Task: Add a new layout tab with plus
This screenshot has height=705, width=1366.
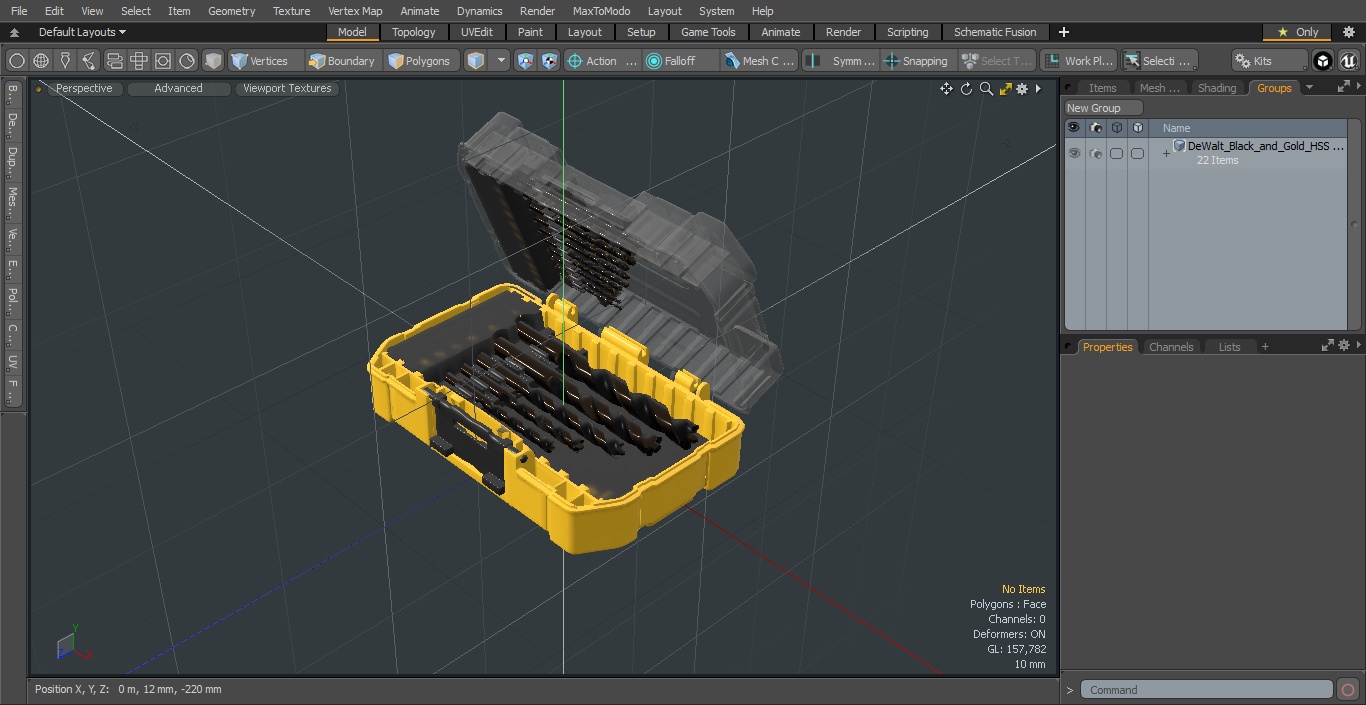Action: click(1063, 32)
